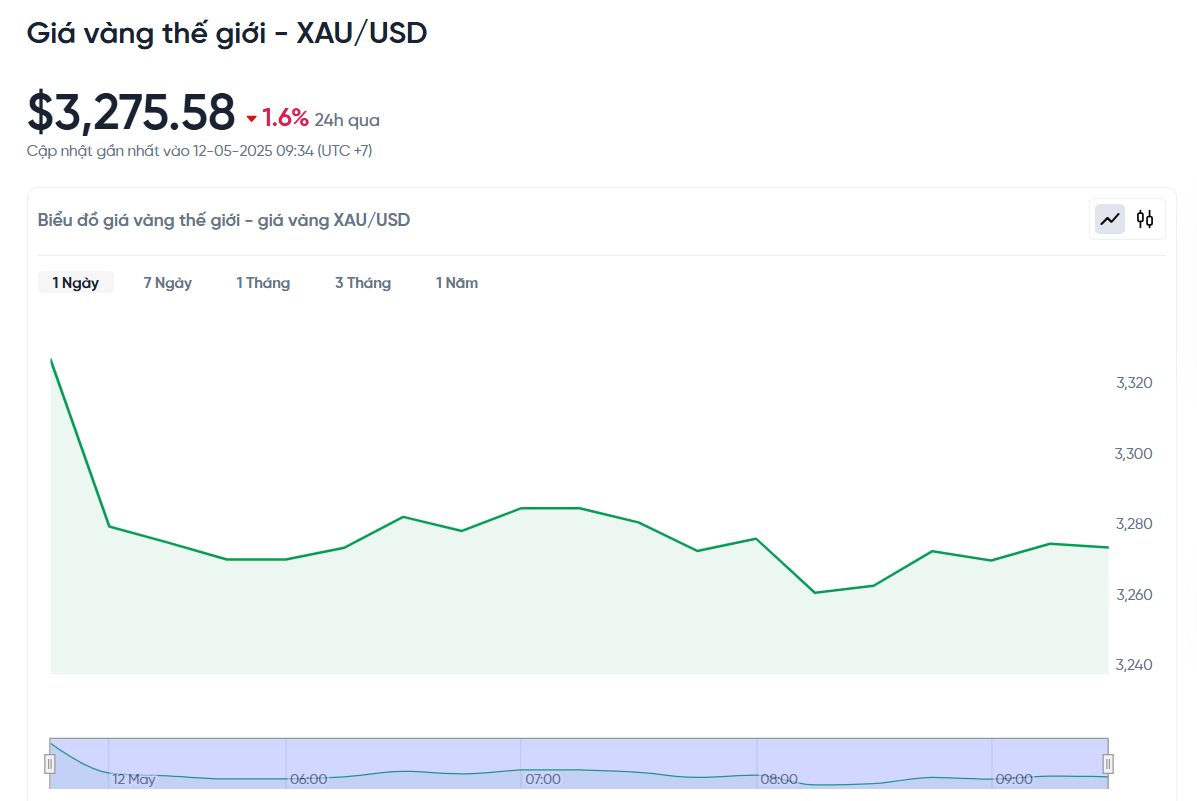Image resolution: width=1197 pixels, height=801 pixels.
Task: Switch to line chart view icon
Action: pyautogui.click(x=1109, y=220)
